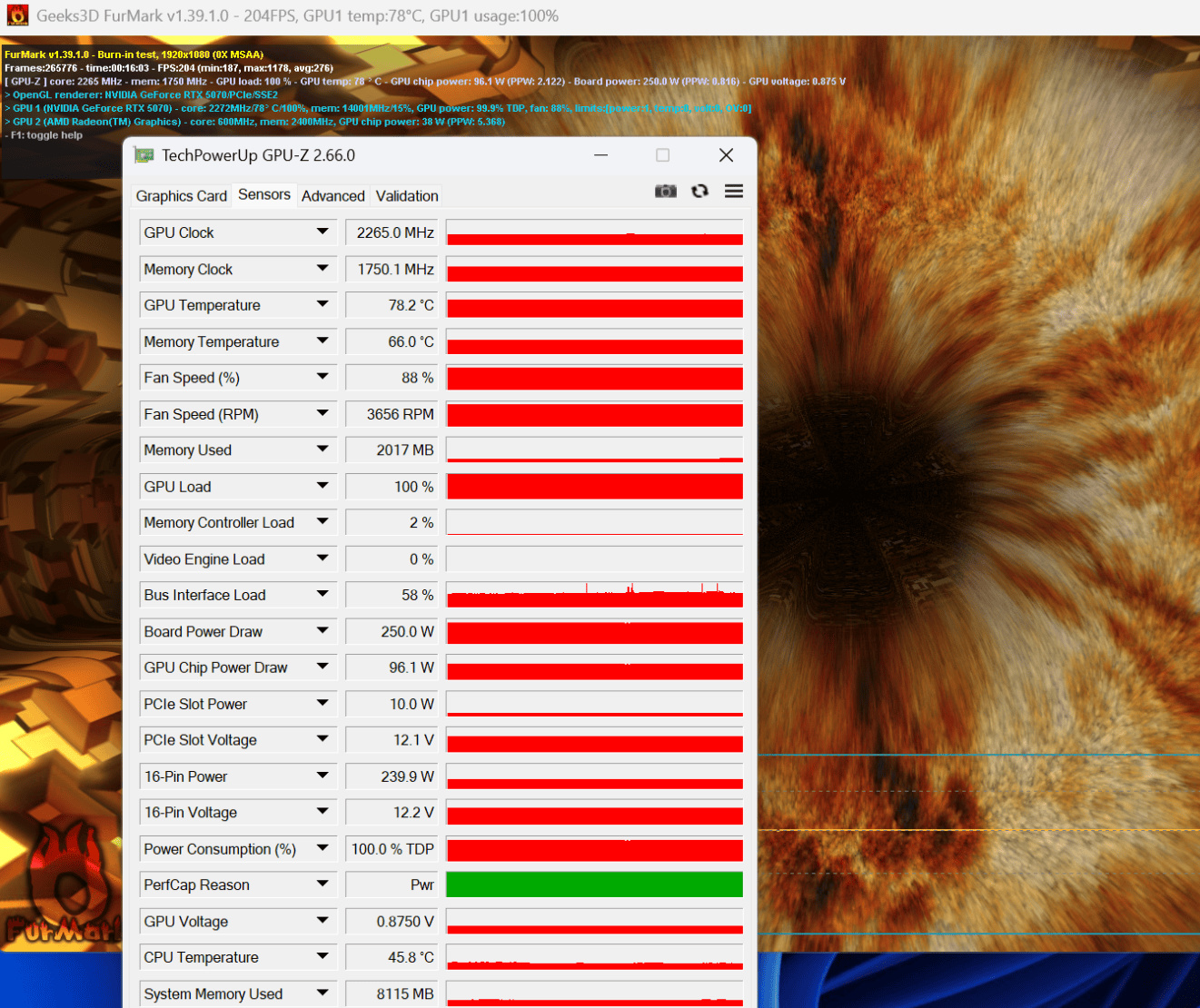This screenshot has width=1200, height=1008.
Task: Click the 3656 RPM fan speed value
Action: [x=392, y=414]
